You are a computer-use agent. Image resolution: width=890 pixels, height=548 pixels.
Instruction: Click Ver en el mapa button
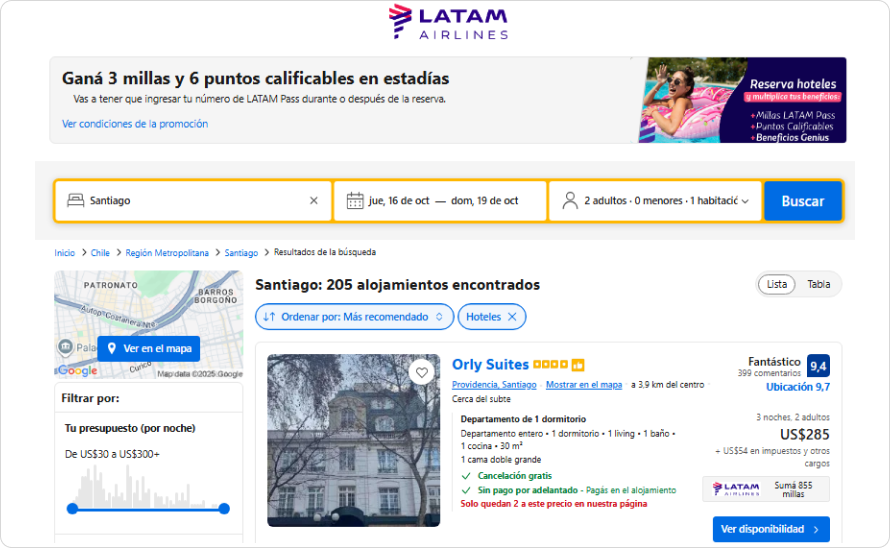click(x=149, y=349)
